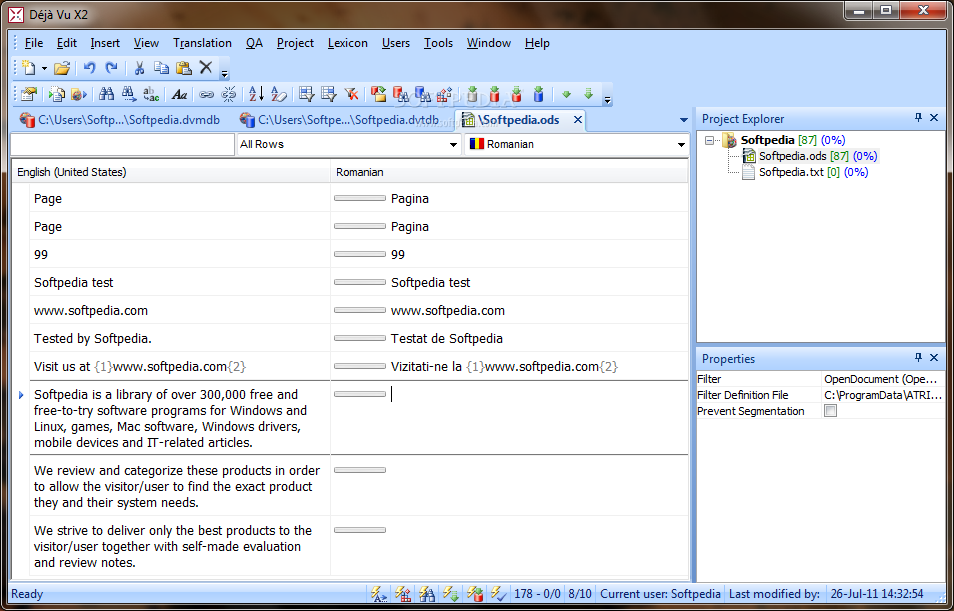
Task: Create a new file with New icon
Action: click(x=29, y=68)
